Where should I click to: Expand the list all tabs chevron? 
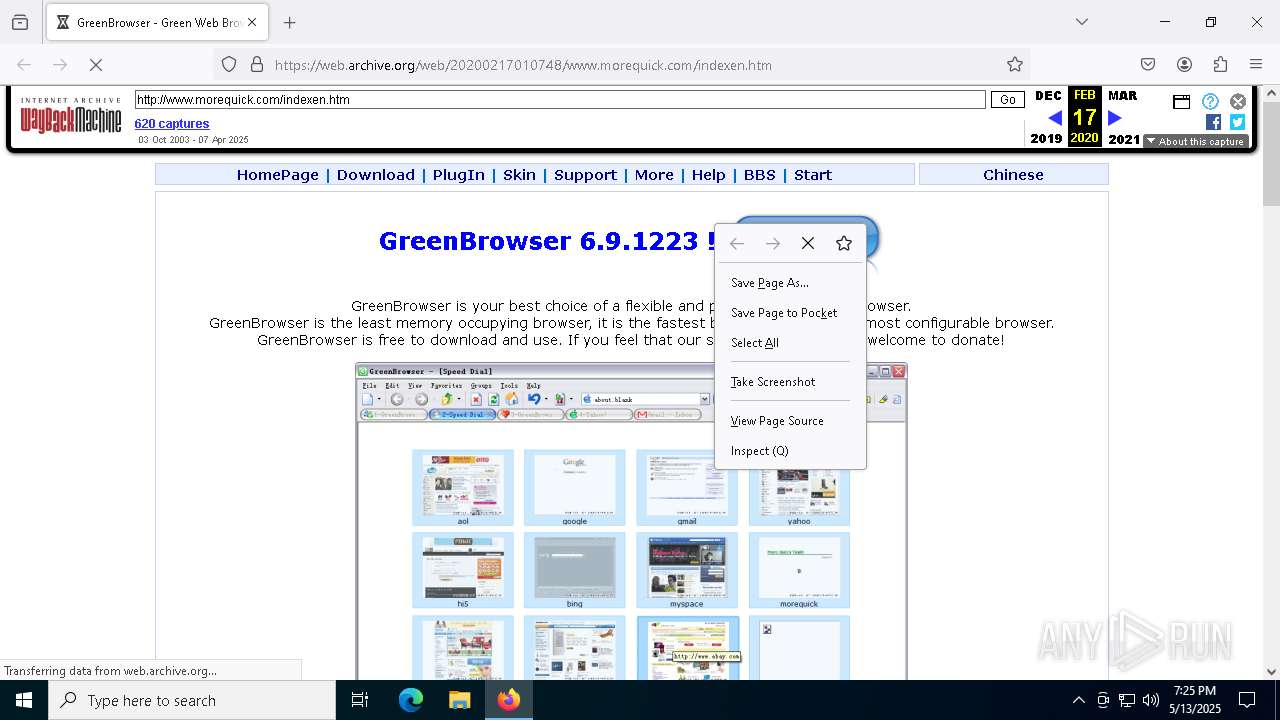pos(1082,22)
